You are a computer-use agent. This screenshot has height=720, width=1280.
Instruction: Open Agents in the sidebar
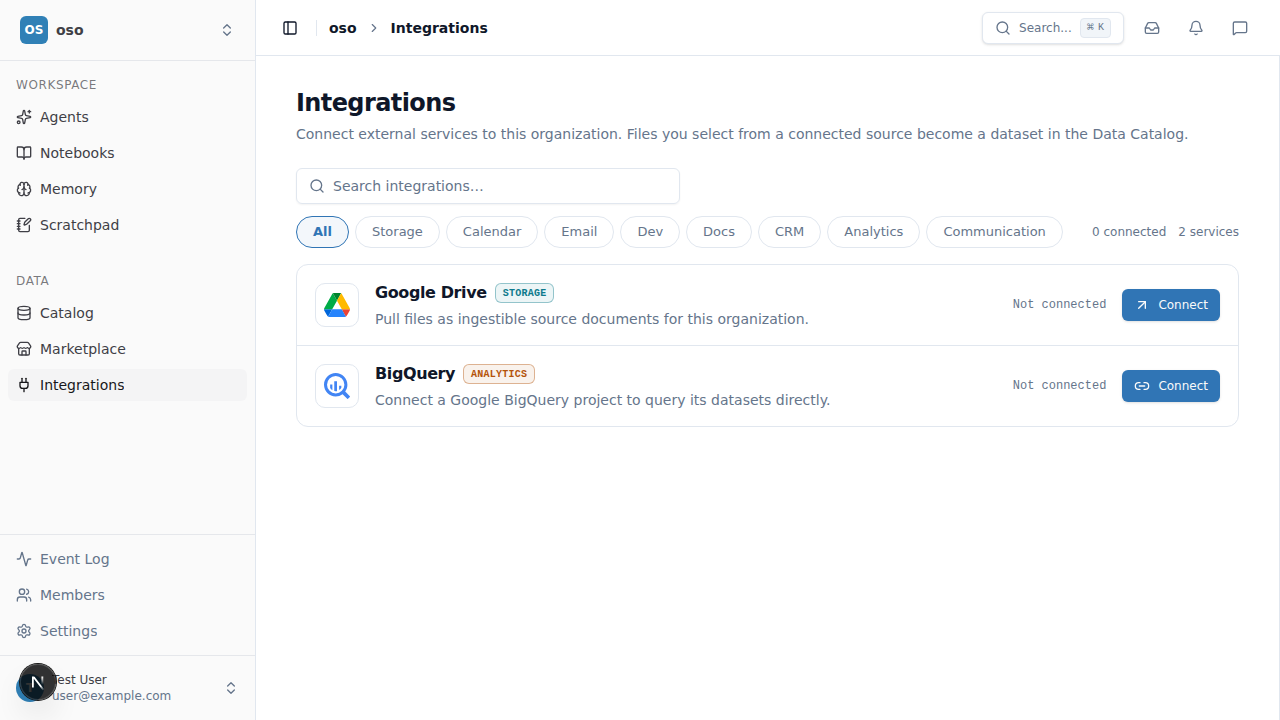(x=127, y=117)
